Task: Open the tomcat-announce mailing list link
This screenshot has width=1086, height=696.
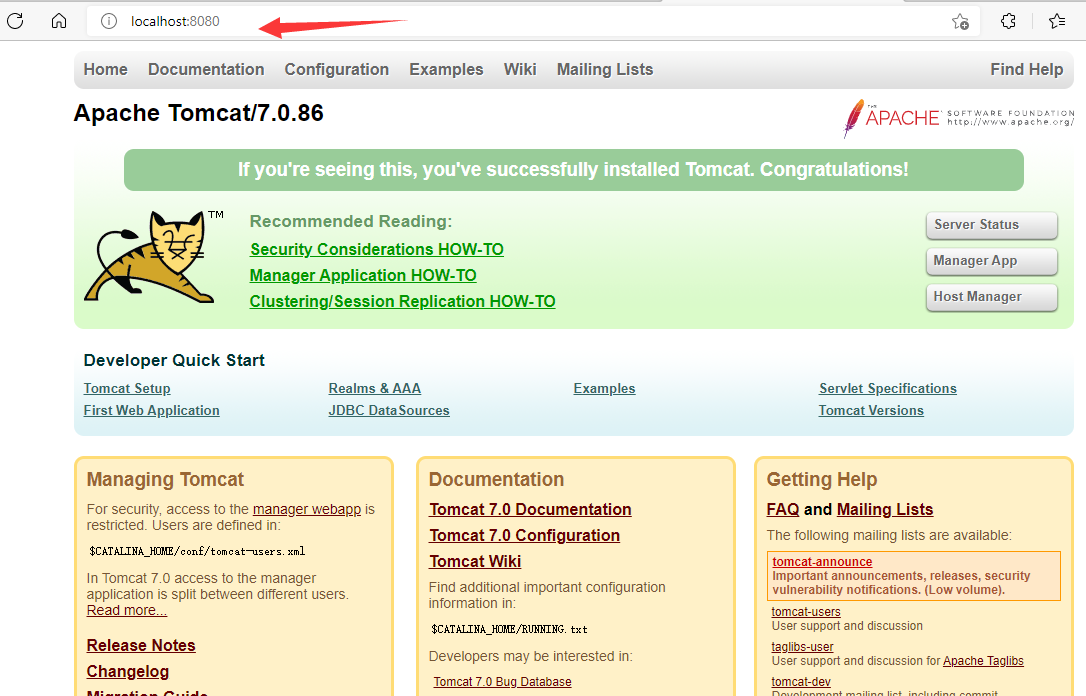Action: point(822,562)
